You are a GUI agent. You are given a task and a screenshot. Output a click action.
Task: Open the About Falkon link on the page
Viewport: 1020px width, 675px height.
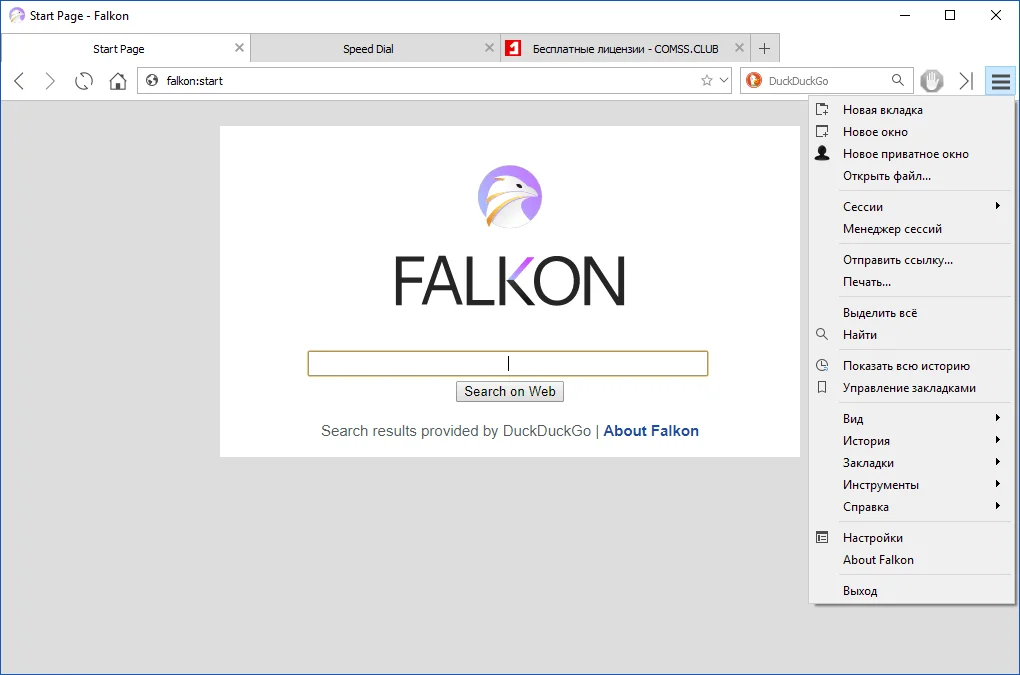point(651,430)
